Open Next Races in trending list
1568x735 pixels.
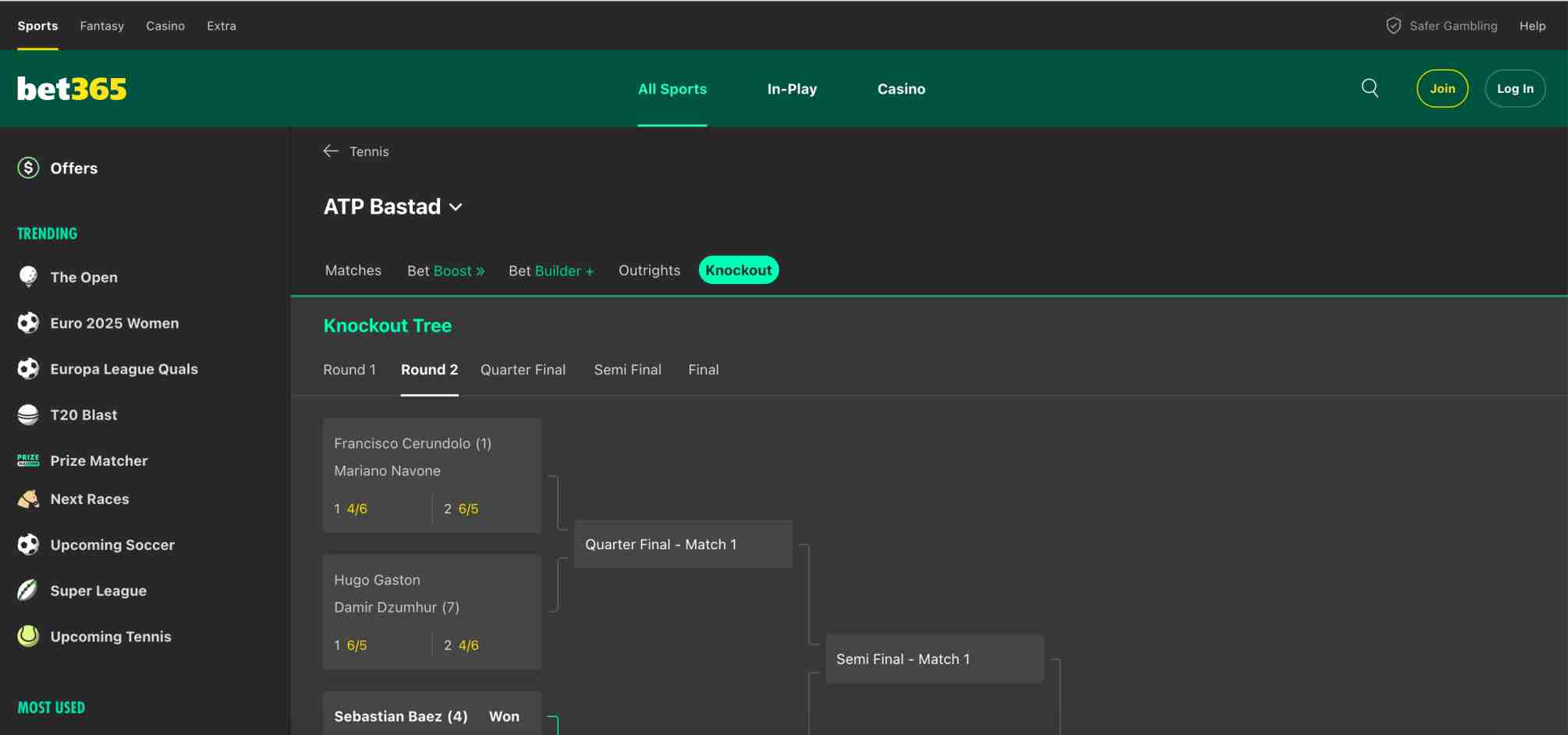tap(90, 499)
